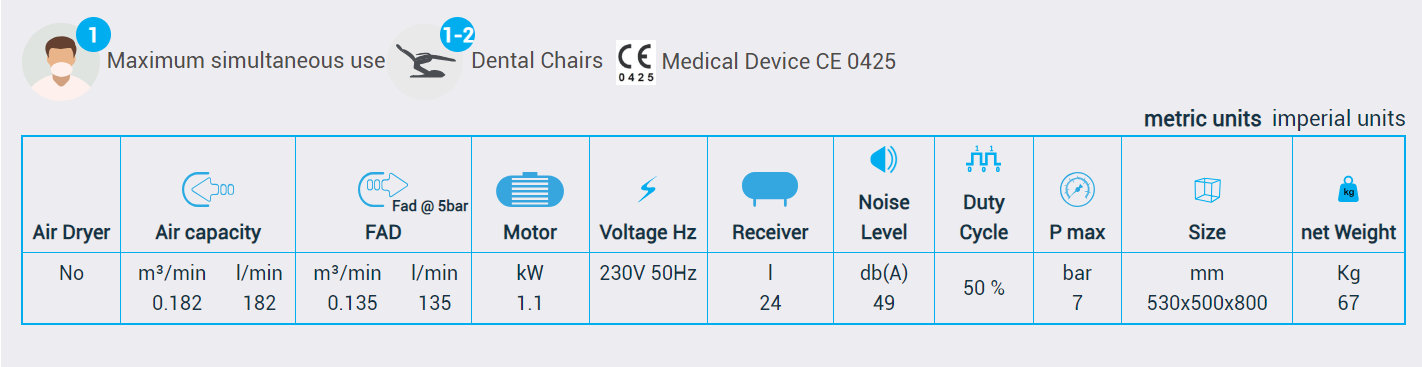Click the 230V 50Hz voltage cell
Screen dimensions: 1422x367
coord(649,273)
